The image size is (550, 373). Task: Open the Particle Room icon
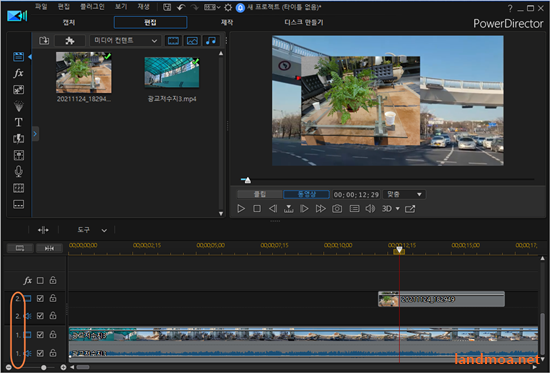[x=19, y=106]
